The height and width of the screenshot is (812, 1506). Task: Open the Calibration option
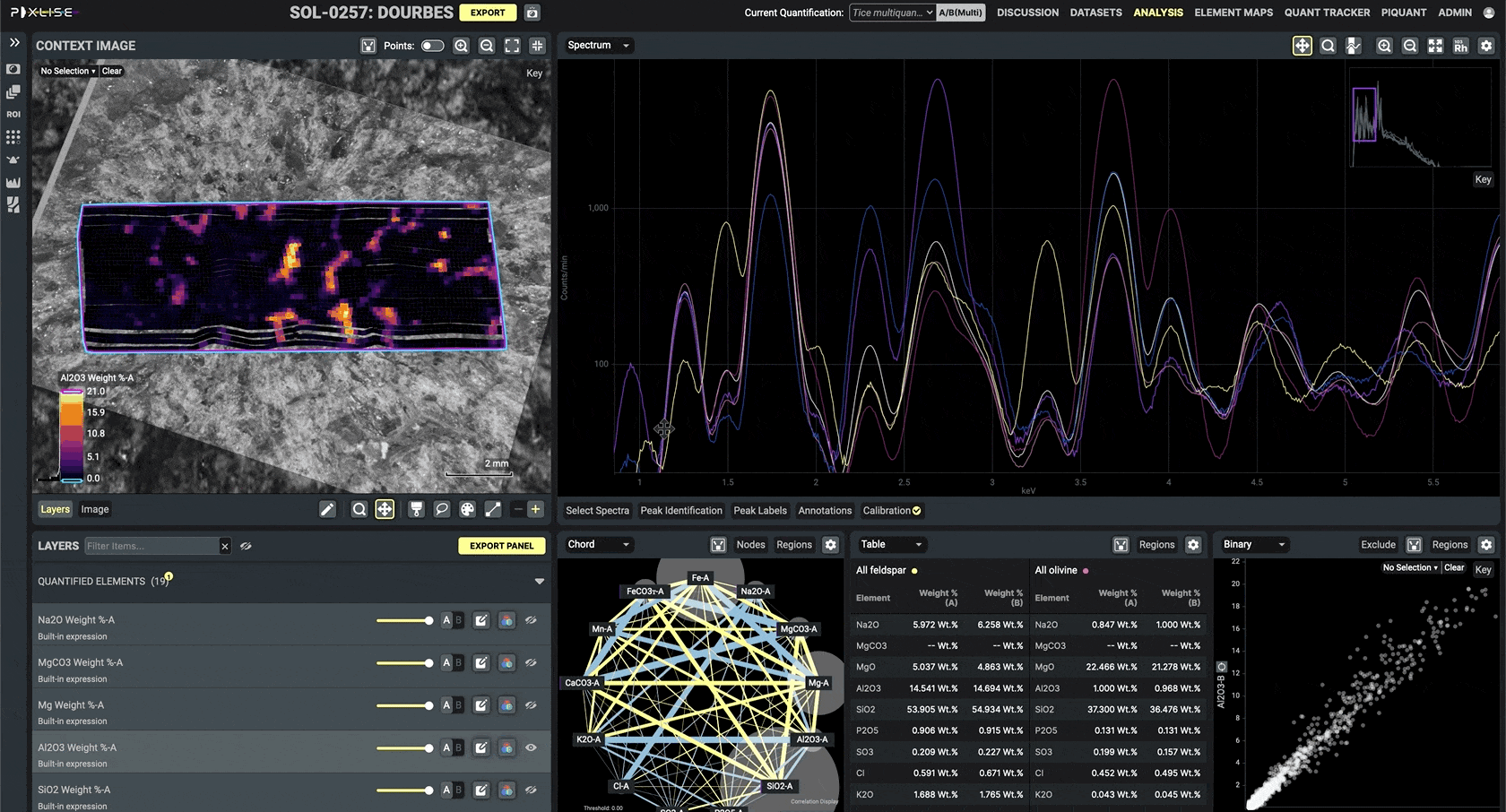[892, 511]
